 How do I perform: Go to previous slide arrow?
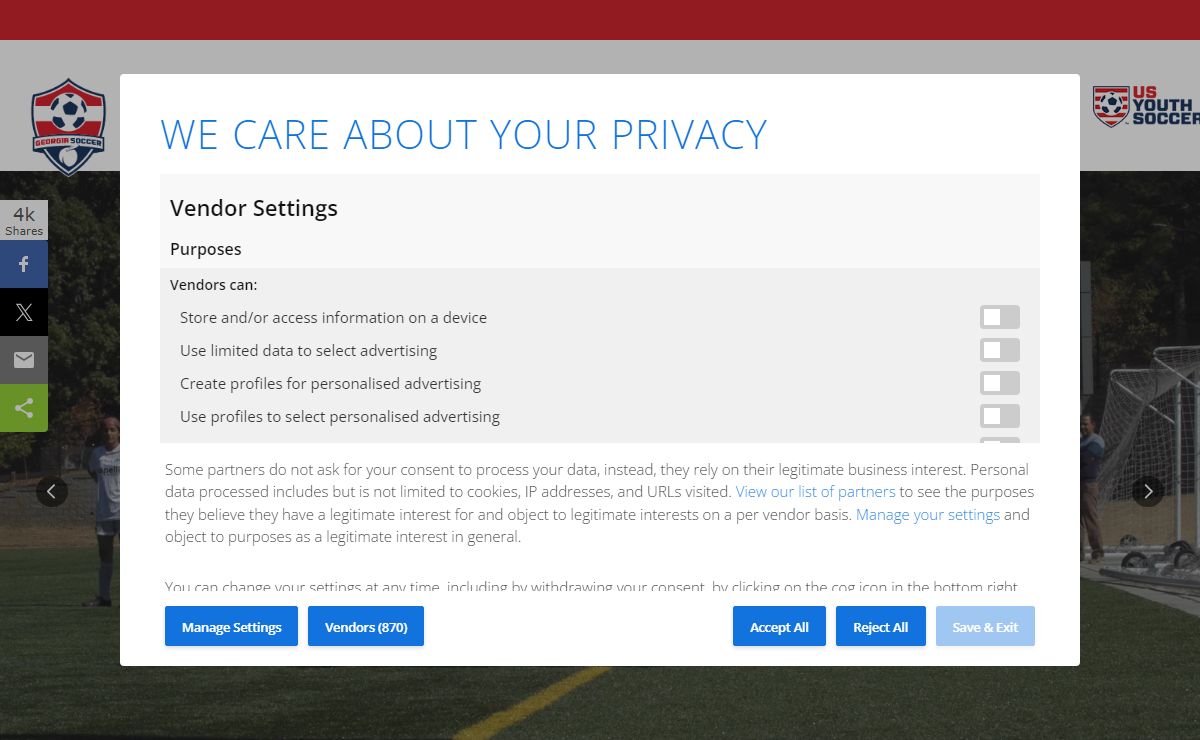(x=52, y=491)
